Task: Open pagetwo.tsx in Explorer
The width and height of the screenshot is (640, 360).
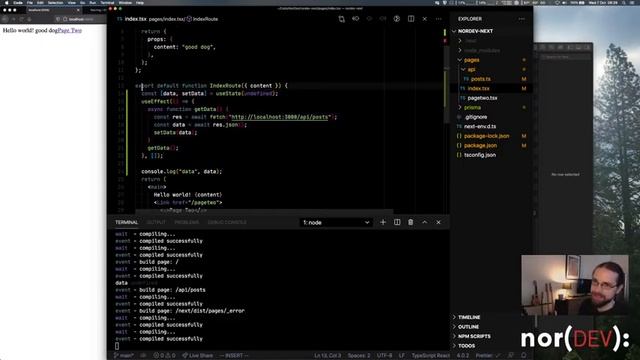Action: [482, 98]
